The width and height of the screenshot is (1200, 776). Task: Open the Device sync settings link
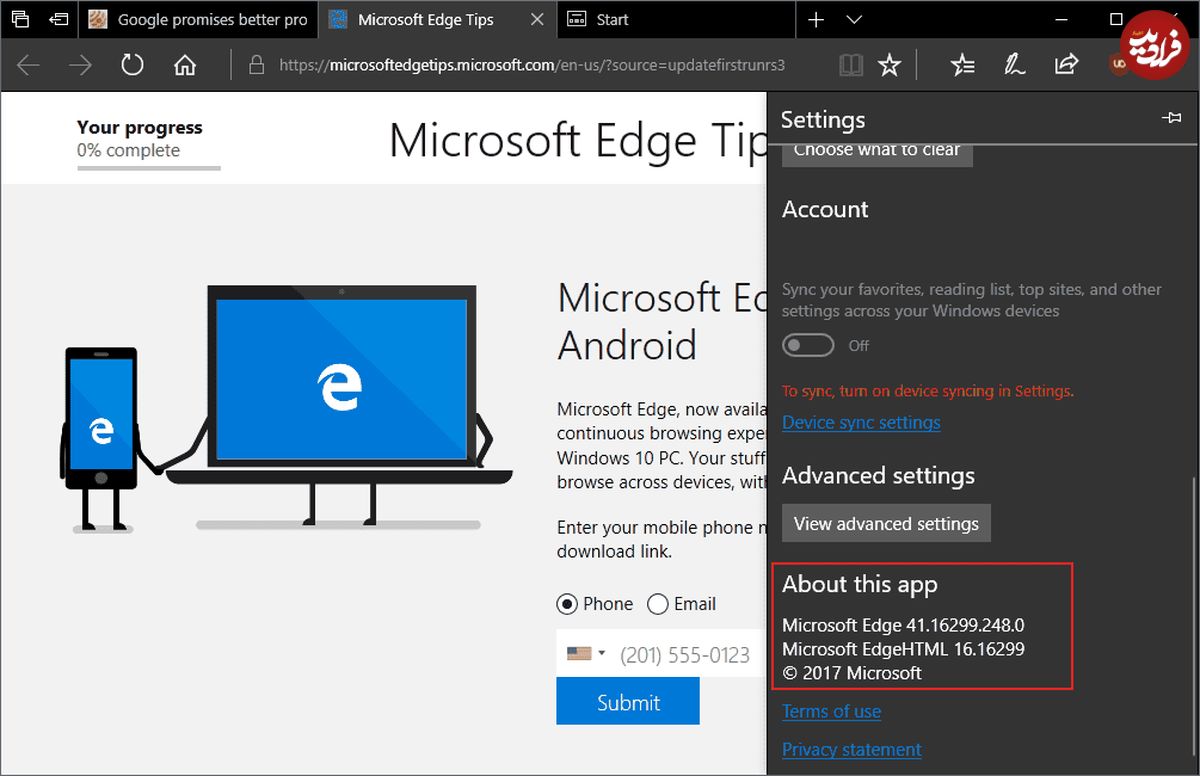(861, 422)
